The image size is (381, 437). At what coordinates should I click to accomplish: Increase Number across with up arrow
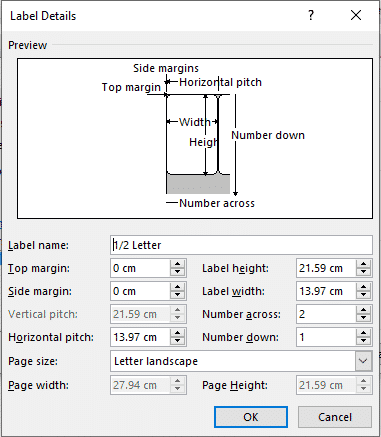[x=363, y=310]
